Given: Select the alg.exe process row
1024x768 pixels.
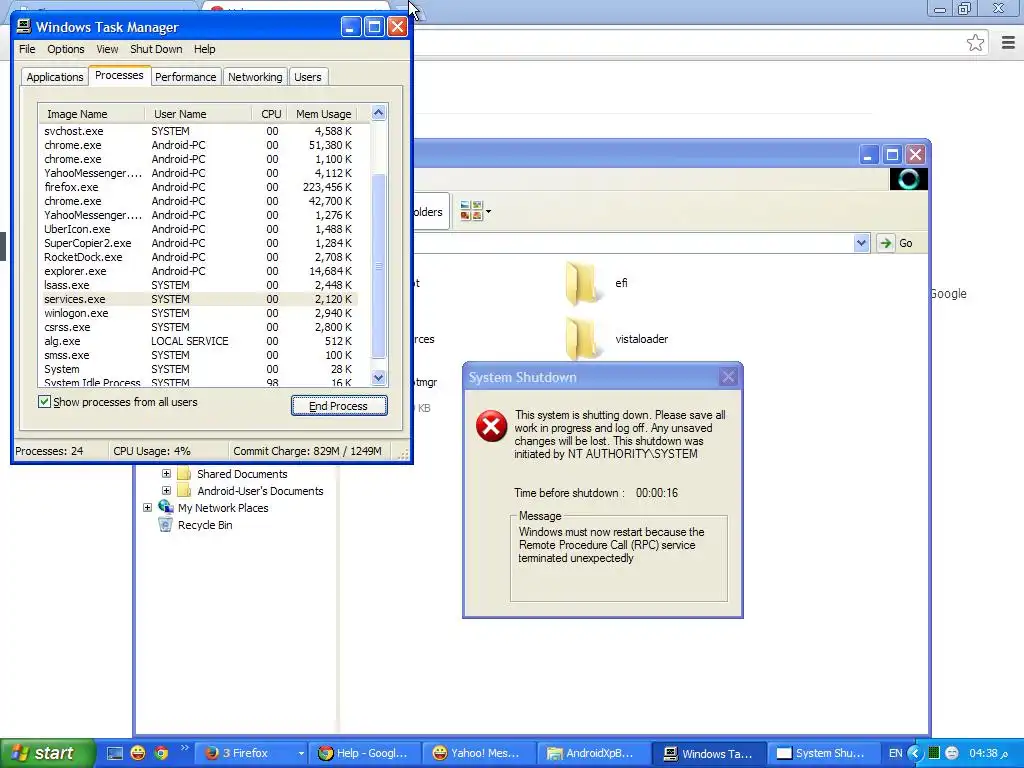Looking at the screenshot, I should click(x=198, y=341).
